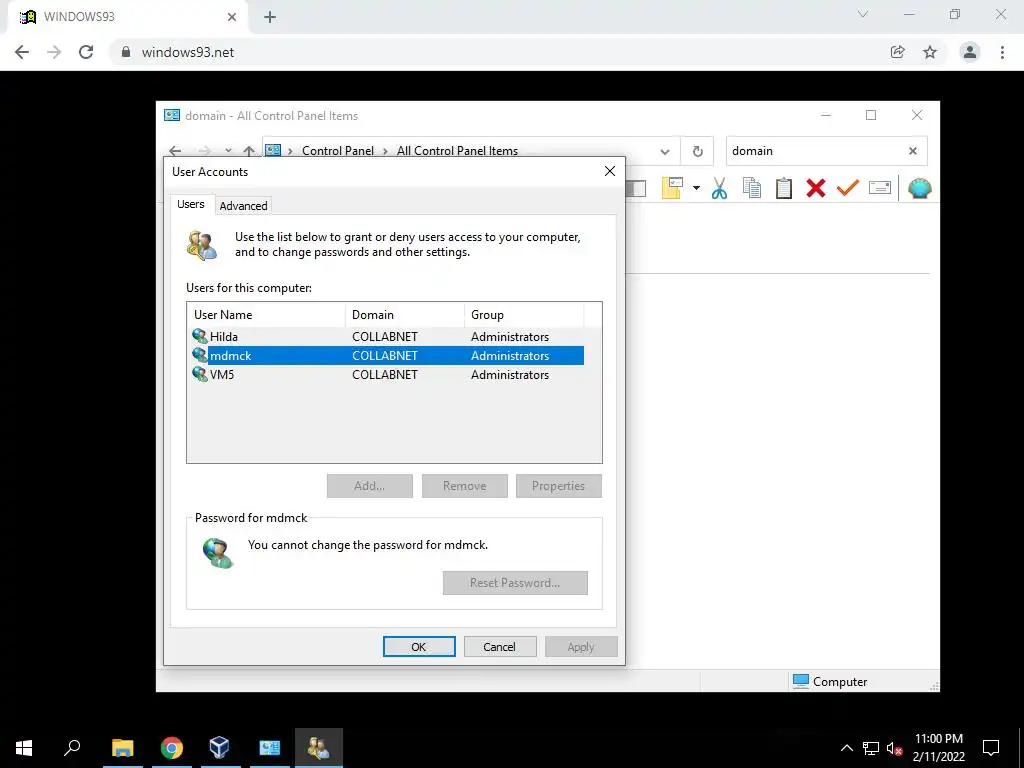
Task: Click the Cut scissors icon in toolbar
Action: click(719, 188)
